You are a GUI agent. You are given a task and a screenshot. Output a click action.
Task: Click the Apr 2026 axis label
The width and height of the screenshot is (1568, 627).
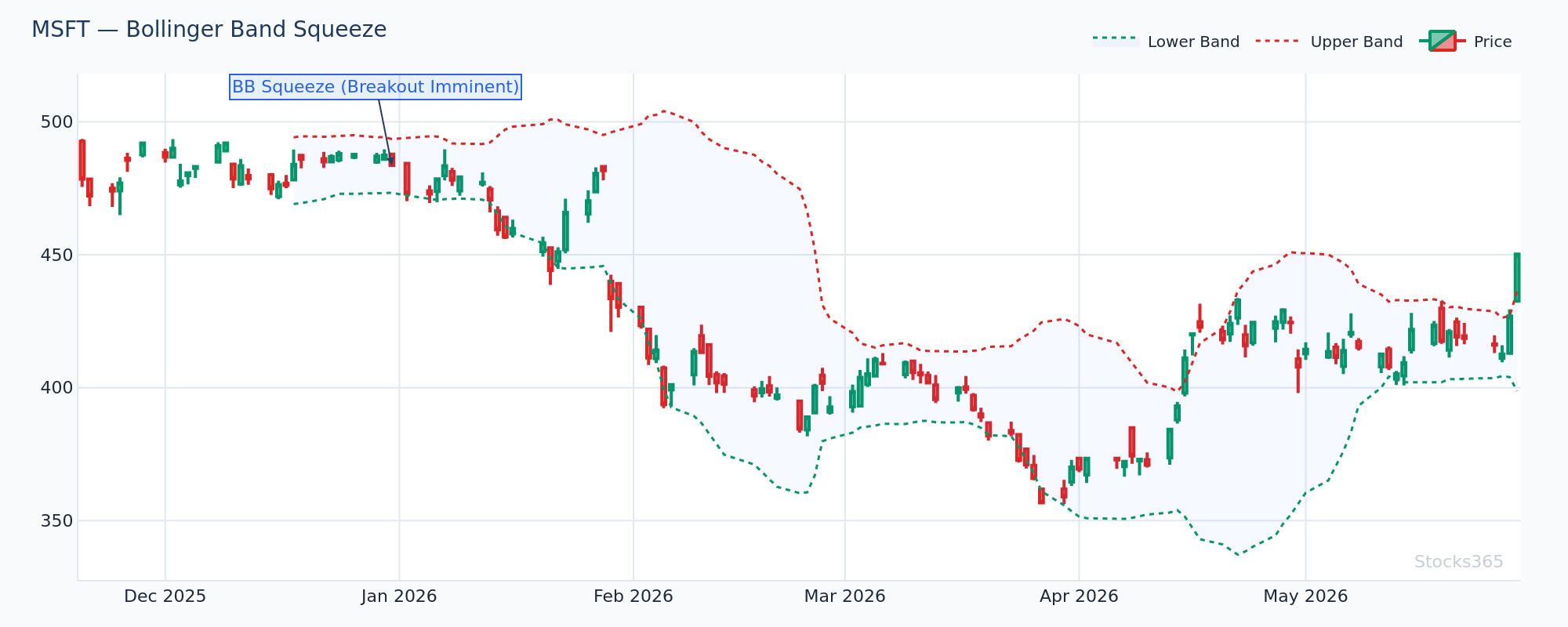point(1079,596)
